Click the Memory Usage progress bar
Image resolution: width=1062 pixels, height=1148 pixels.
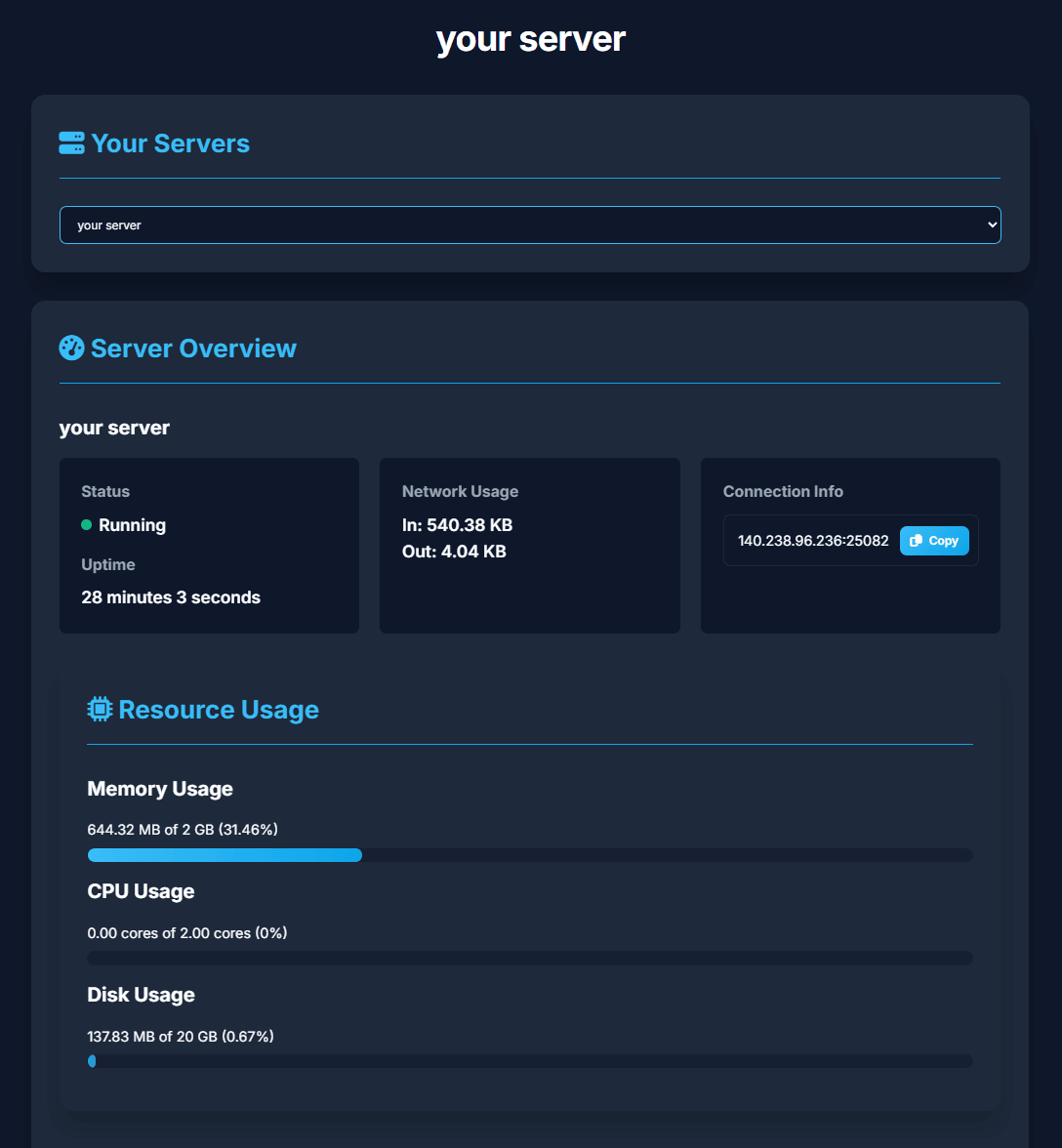pos(530,855)
